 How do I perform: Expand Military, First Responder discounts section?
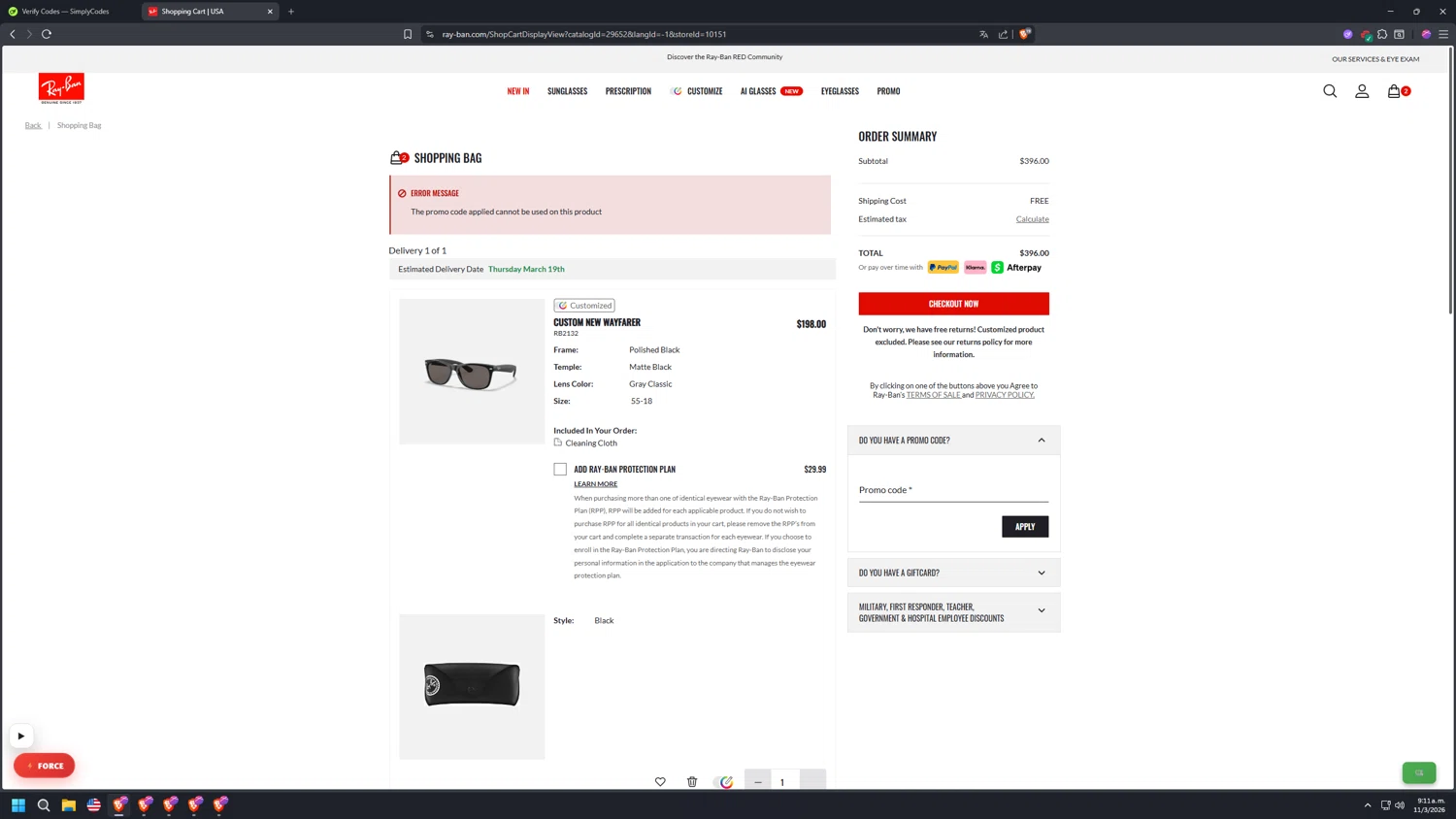(953, 612)
